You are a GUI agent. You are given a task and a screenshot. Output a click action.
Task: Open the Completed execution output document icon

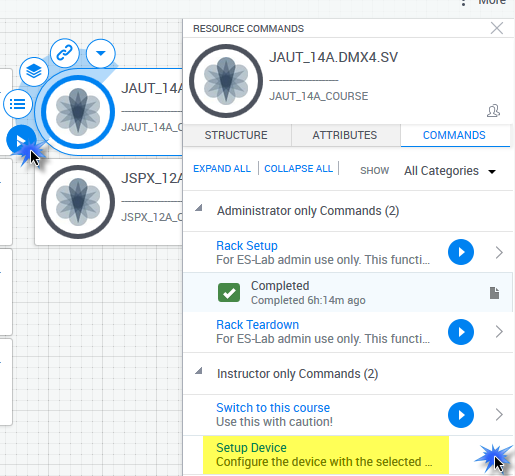(495, 293)
